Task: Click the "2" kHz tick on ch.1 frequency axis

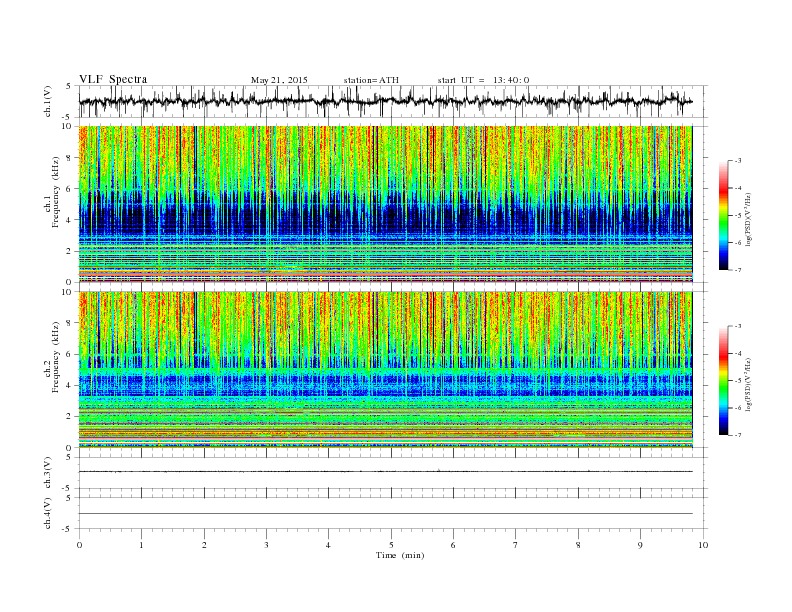Action: coord(70,251)
